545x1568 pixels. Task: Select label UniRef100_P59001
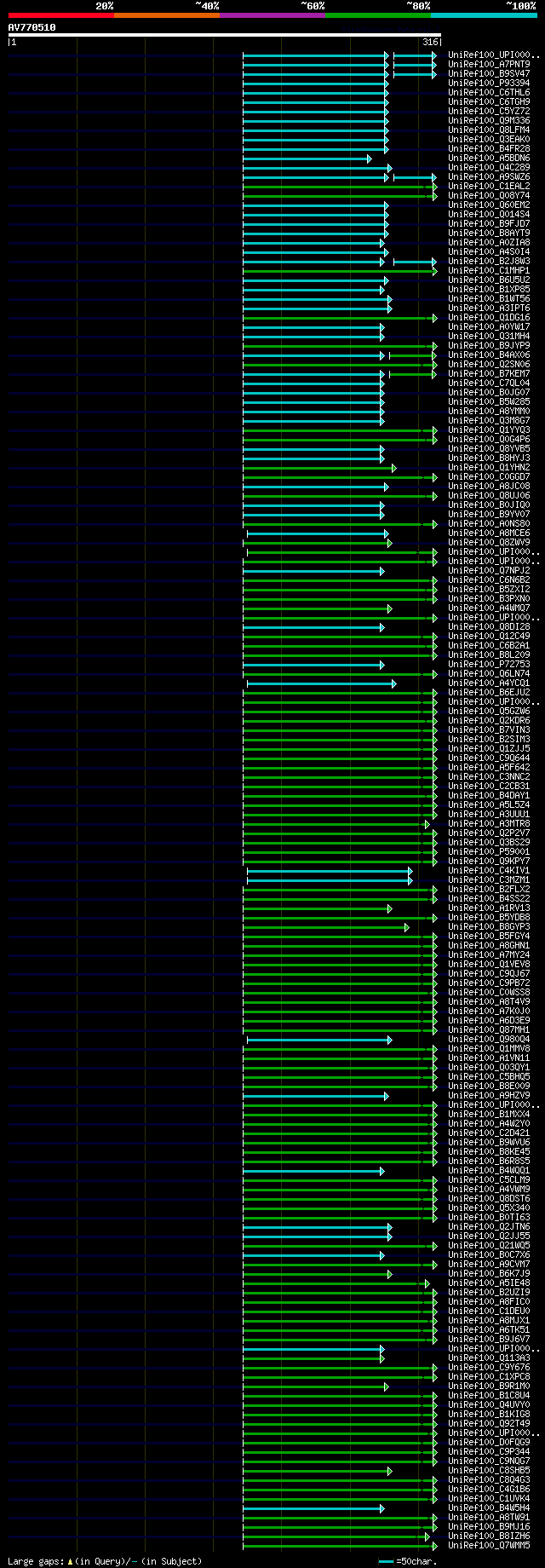[x=489, y=852]
